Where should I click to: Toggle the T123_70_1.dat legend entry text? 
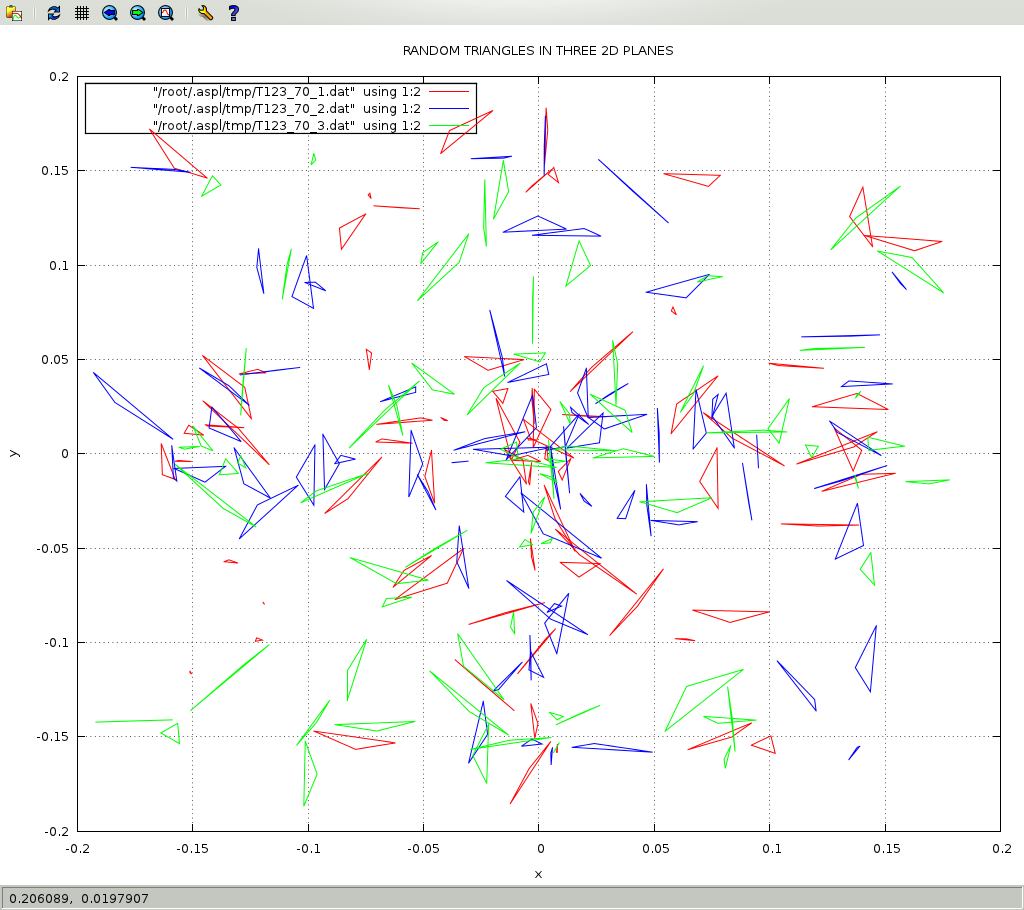coord(286,91)
